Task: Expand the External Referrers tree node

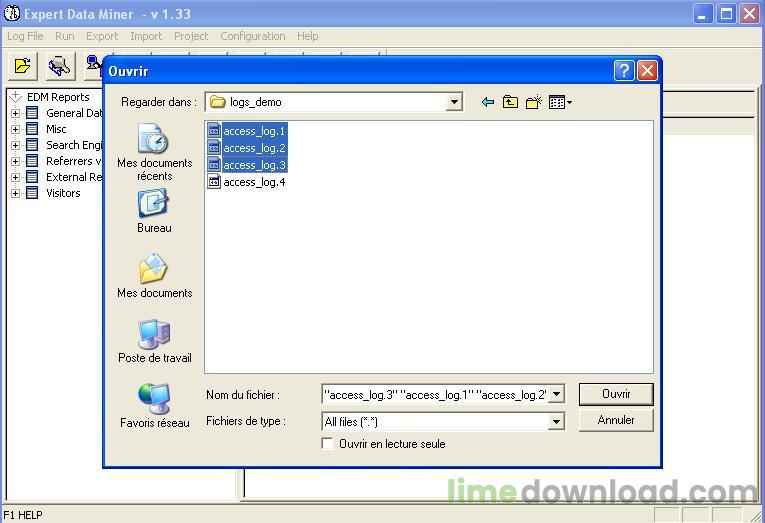Action: point(16,177)
